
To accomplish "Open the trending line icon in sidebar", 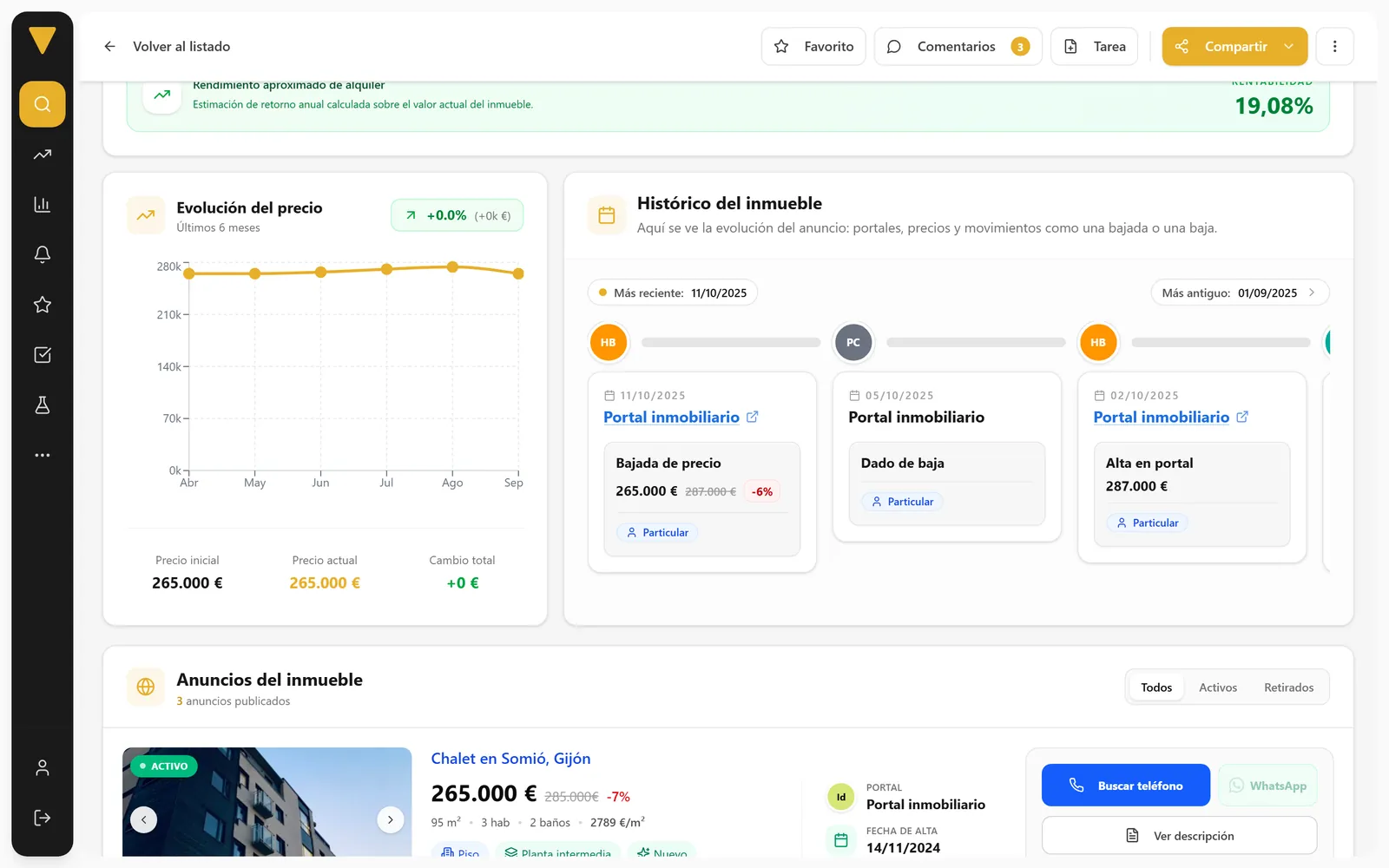I will (x=43, y=155).
